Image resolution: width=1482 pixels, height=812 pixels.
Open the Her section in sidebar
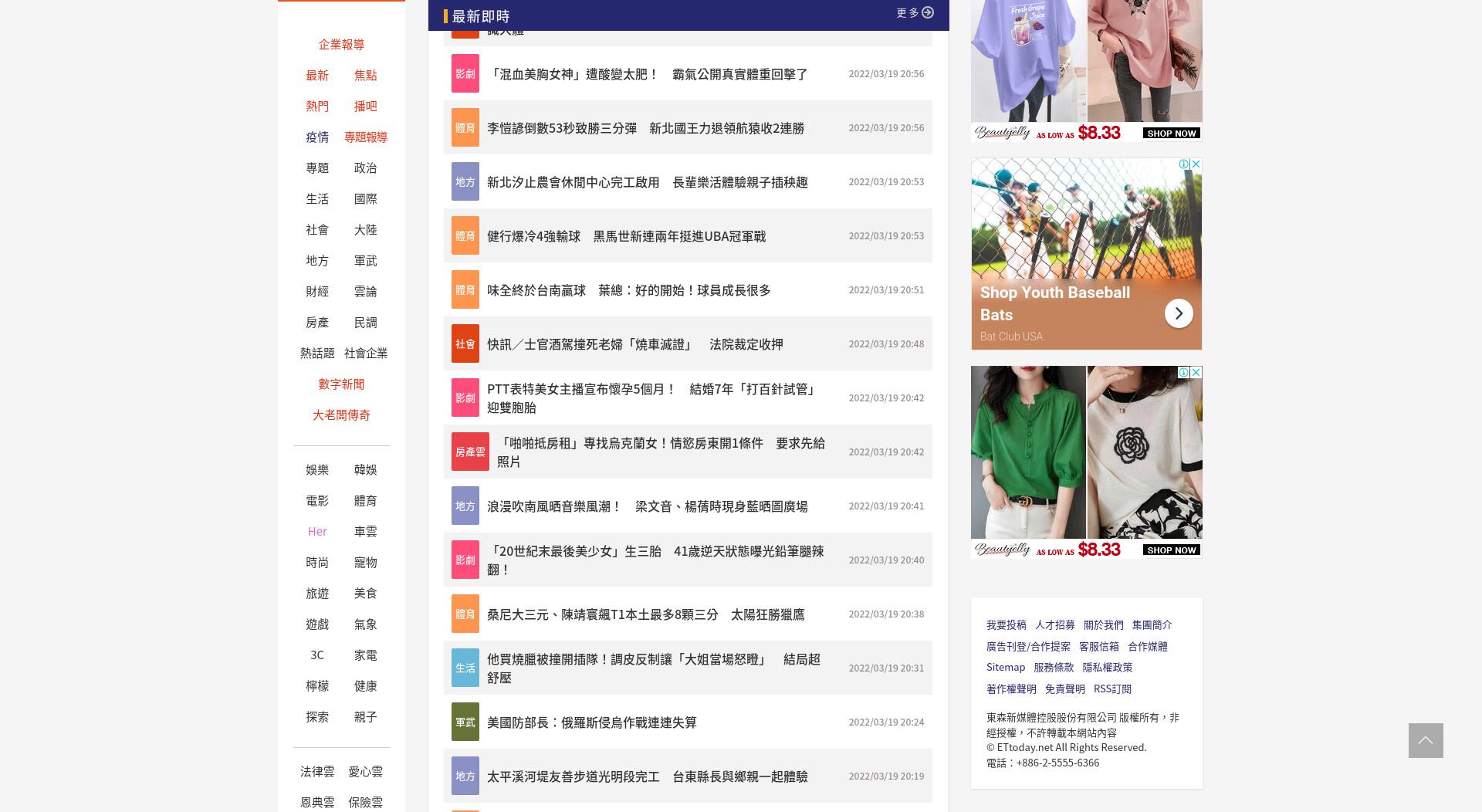click(x=317, y=531)
